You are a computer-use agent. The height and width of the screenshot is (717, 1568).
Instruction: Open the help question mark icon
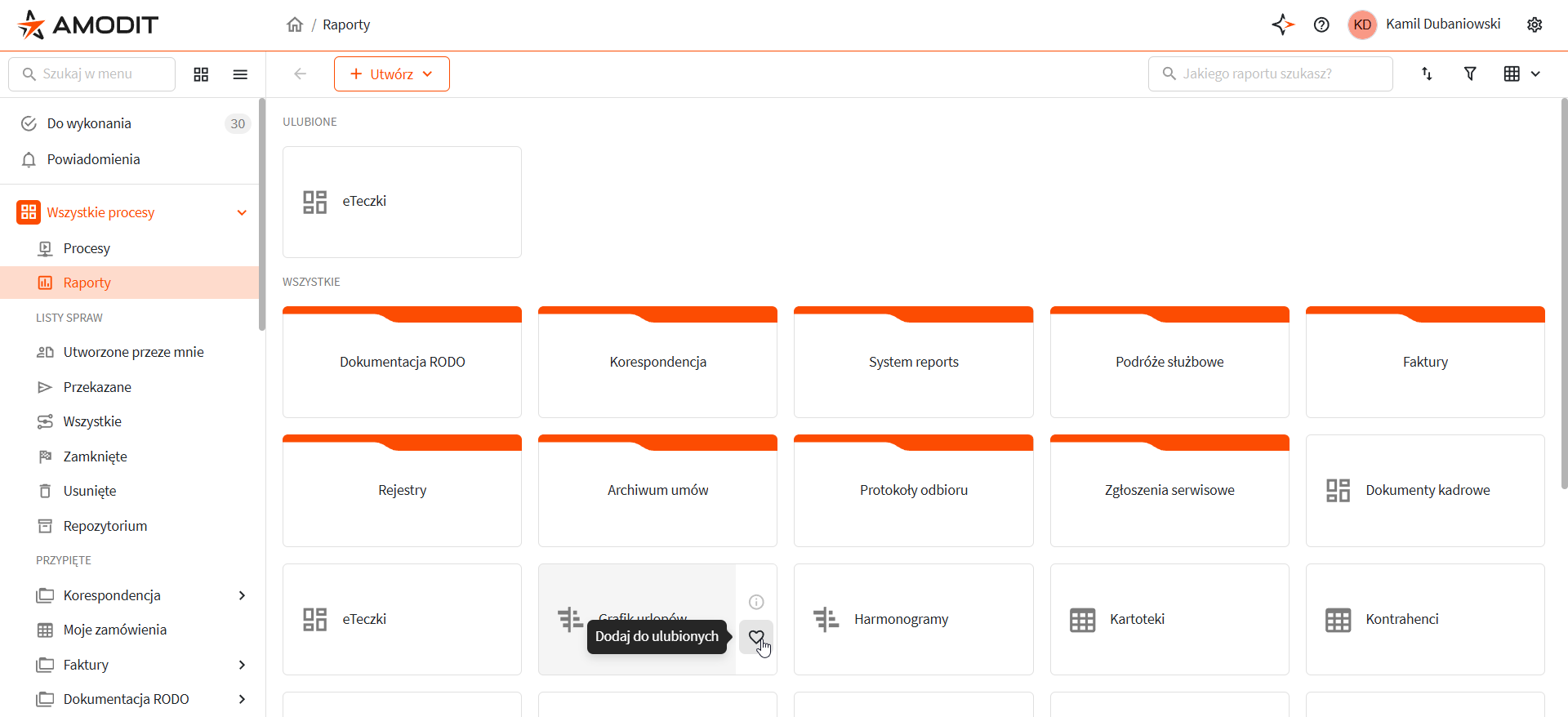tap(1321, 24)
